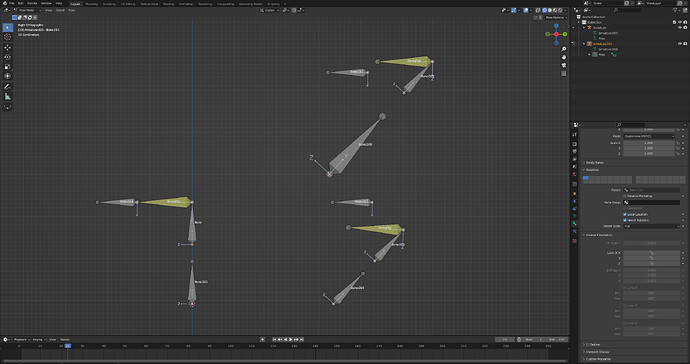Open the Pose menu in viewport header
The image size is (690, 364).
point(72,10)
